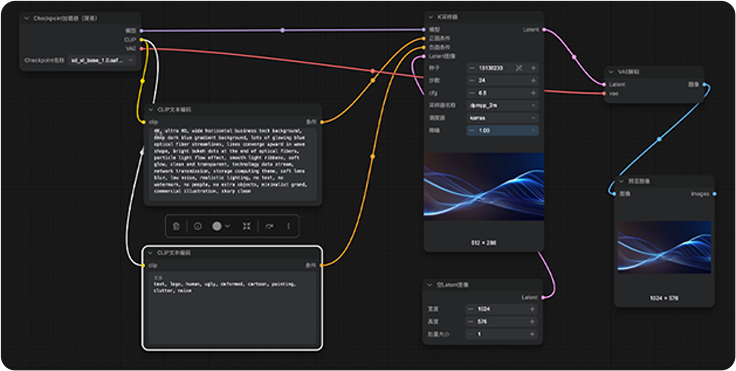Increase height 576 with plus button
This screenshot has width=736, height=371.
pyautogui.click(x=532, y=322)
